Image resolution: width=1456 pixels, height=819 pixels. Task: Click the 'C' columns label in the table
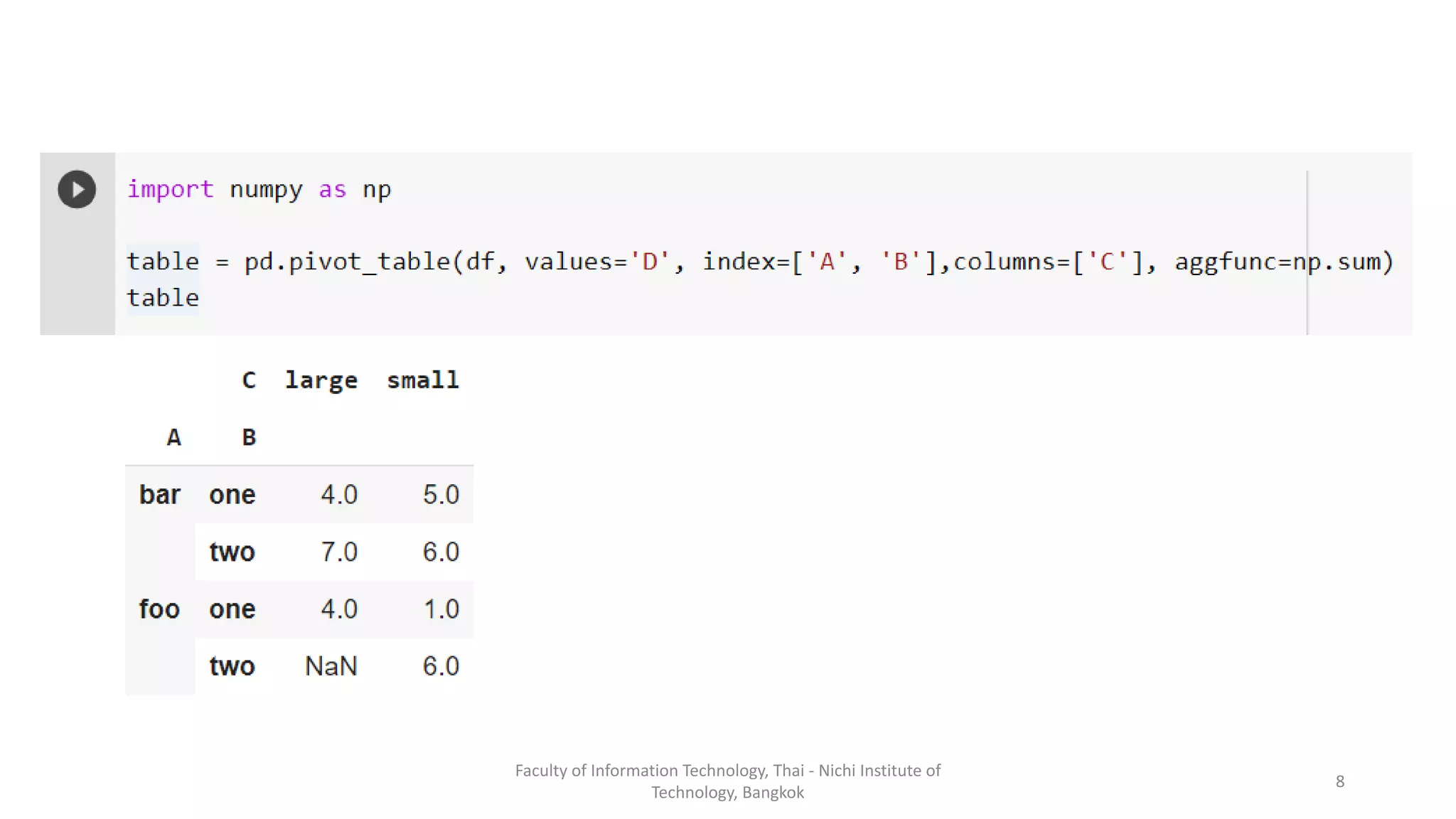(x=248, y=380)
